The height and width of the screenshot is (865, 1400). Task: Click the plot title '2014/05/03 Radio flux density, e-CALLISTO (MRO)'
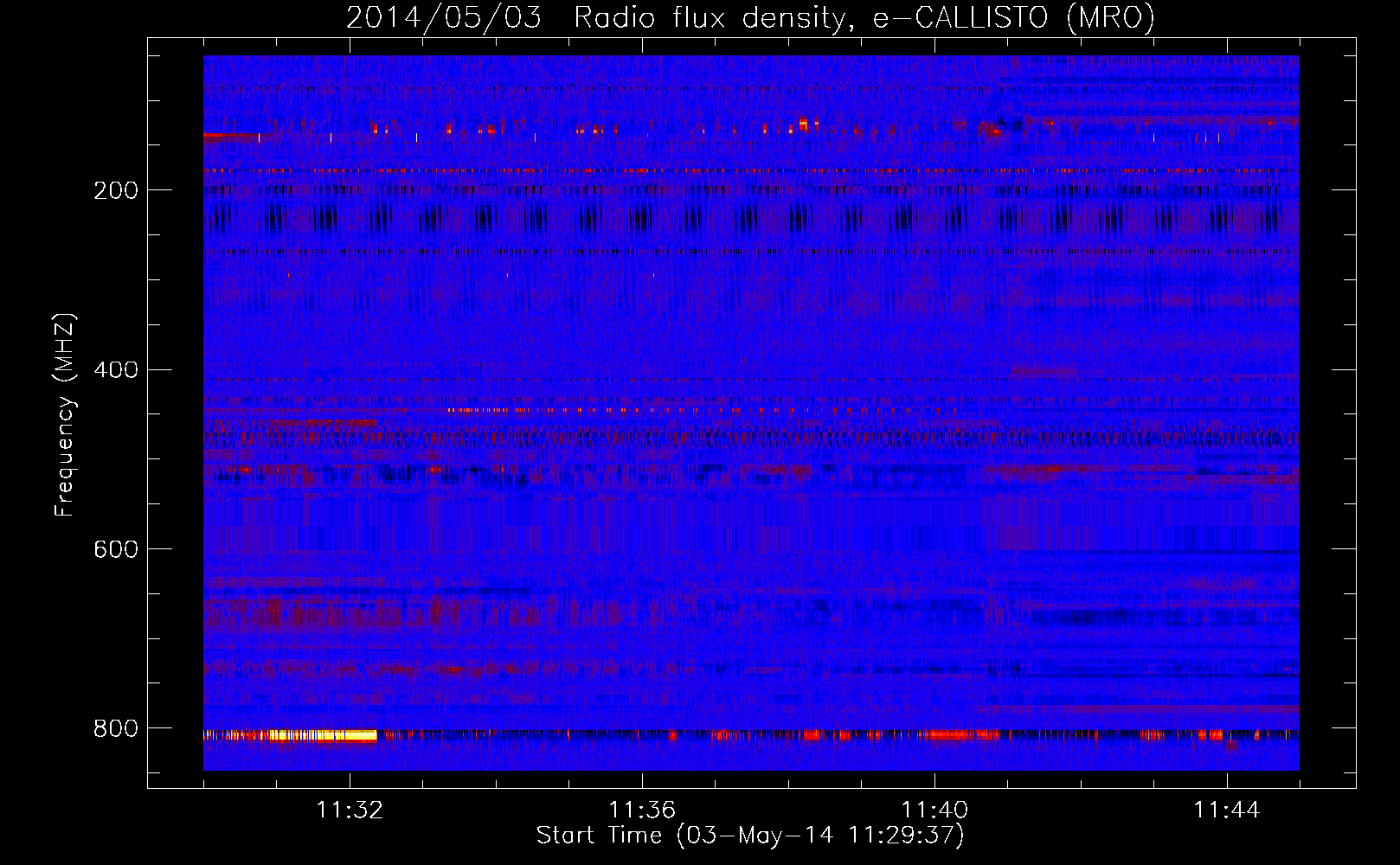(x=750, y=17)
